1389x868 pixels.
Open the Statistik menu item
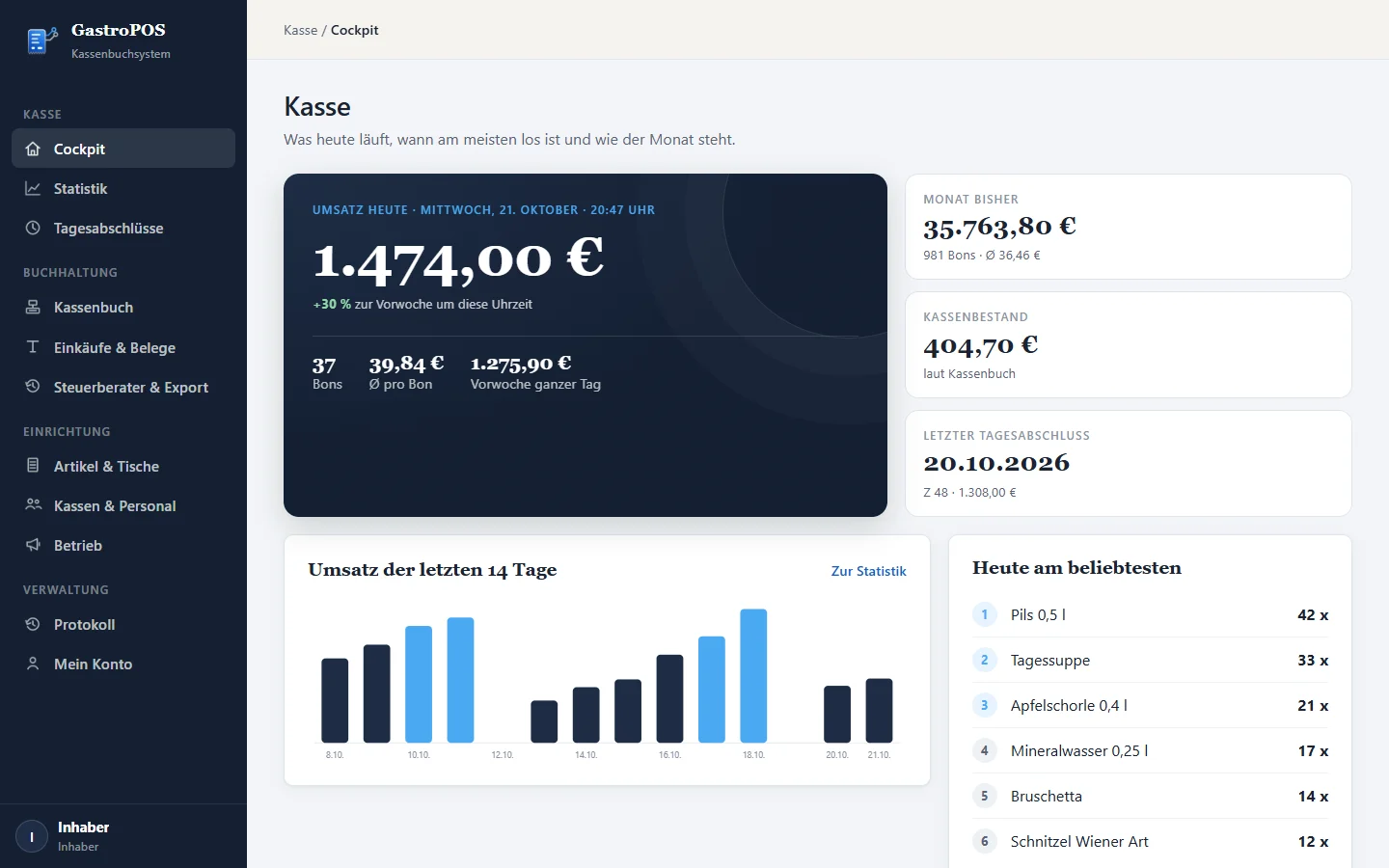[x=123, y=188]
